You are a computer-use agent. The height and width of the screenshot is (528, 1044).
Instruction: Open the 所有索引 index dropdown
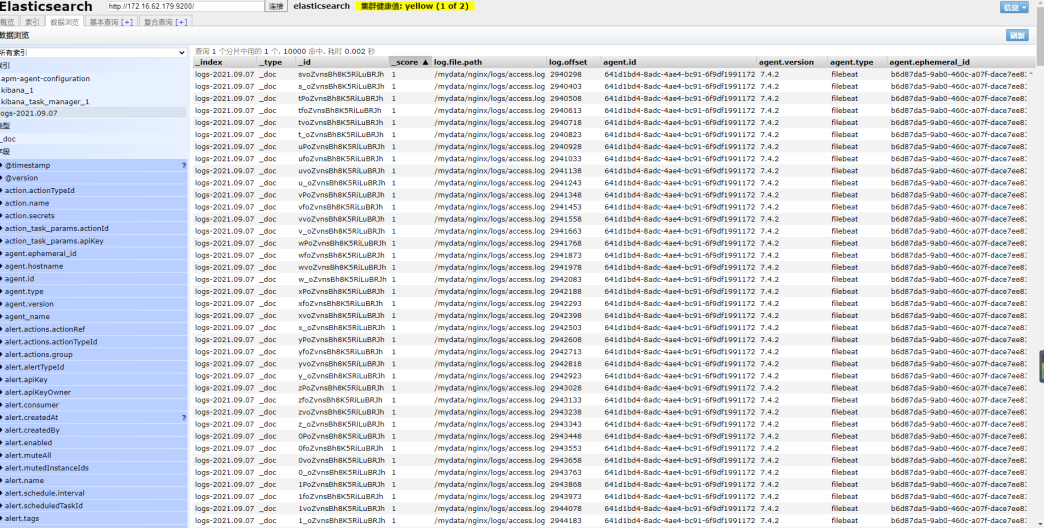point(93,52)
